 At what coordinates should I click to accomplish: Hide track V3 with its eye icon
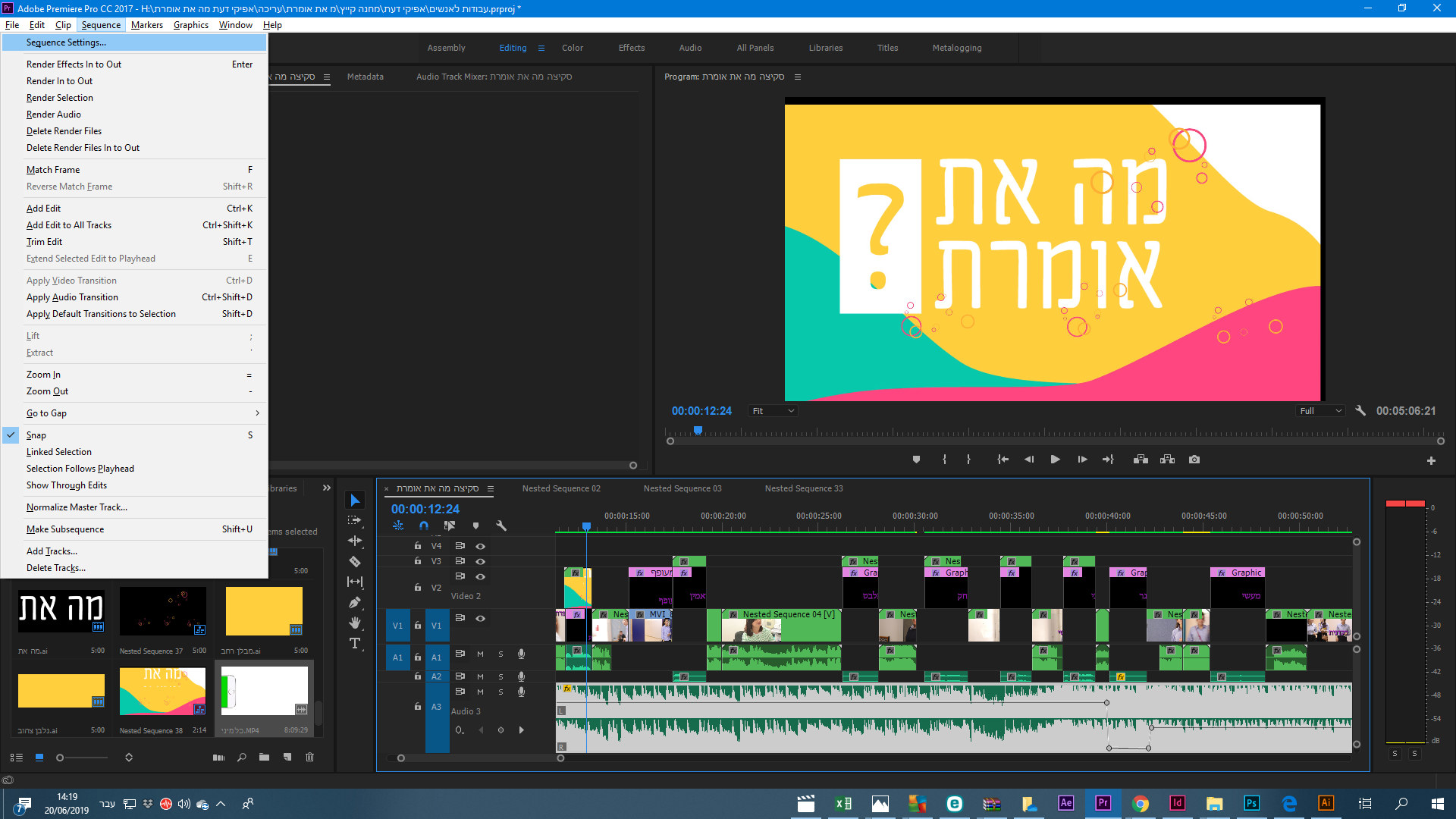coord(480,561)
